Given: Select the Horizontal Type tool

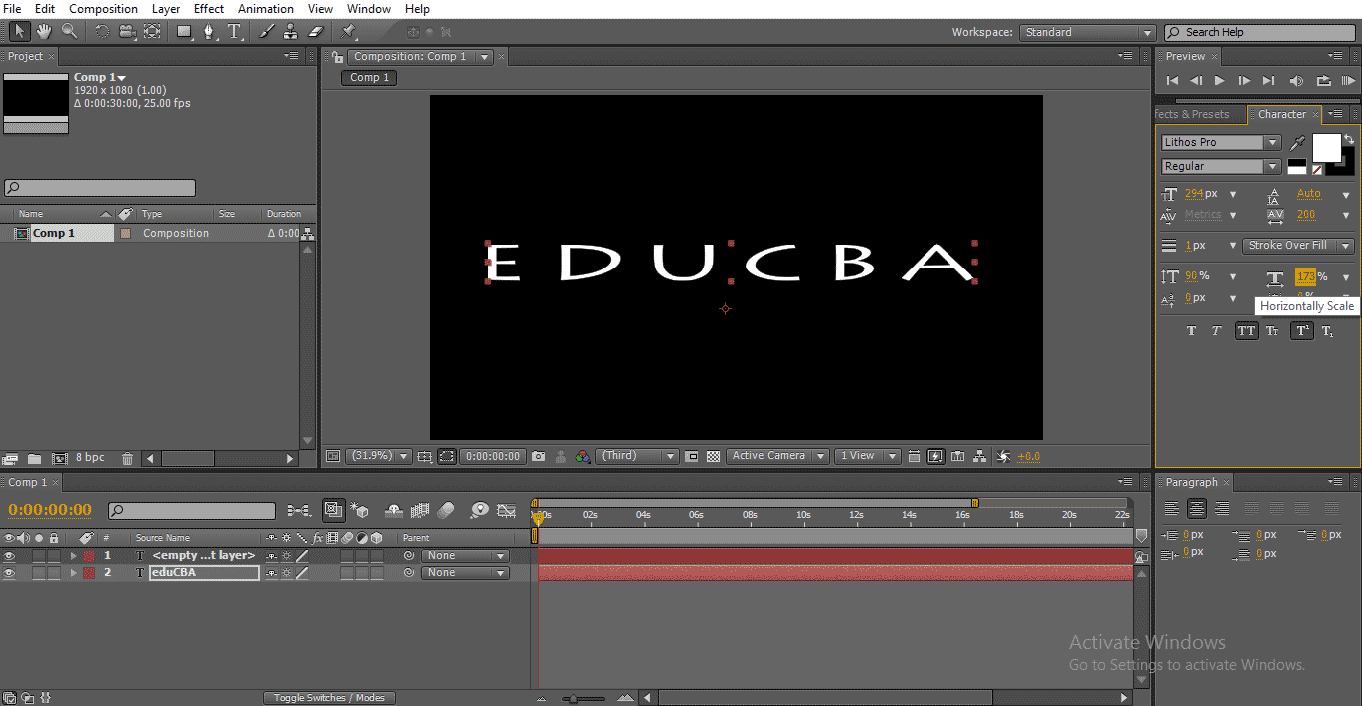Looking at the screenshot, I should [235, 32].
